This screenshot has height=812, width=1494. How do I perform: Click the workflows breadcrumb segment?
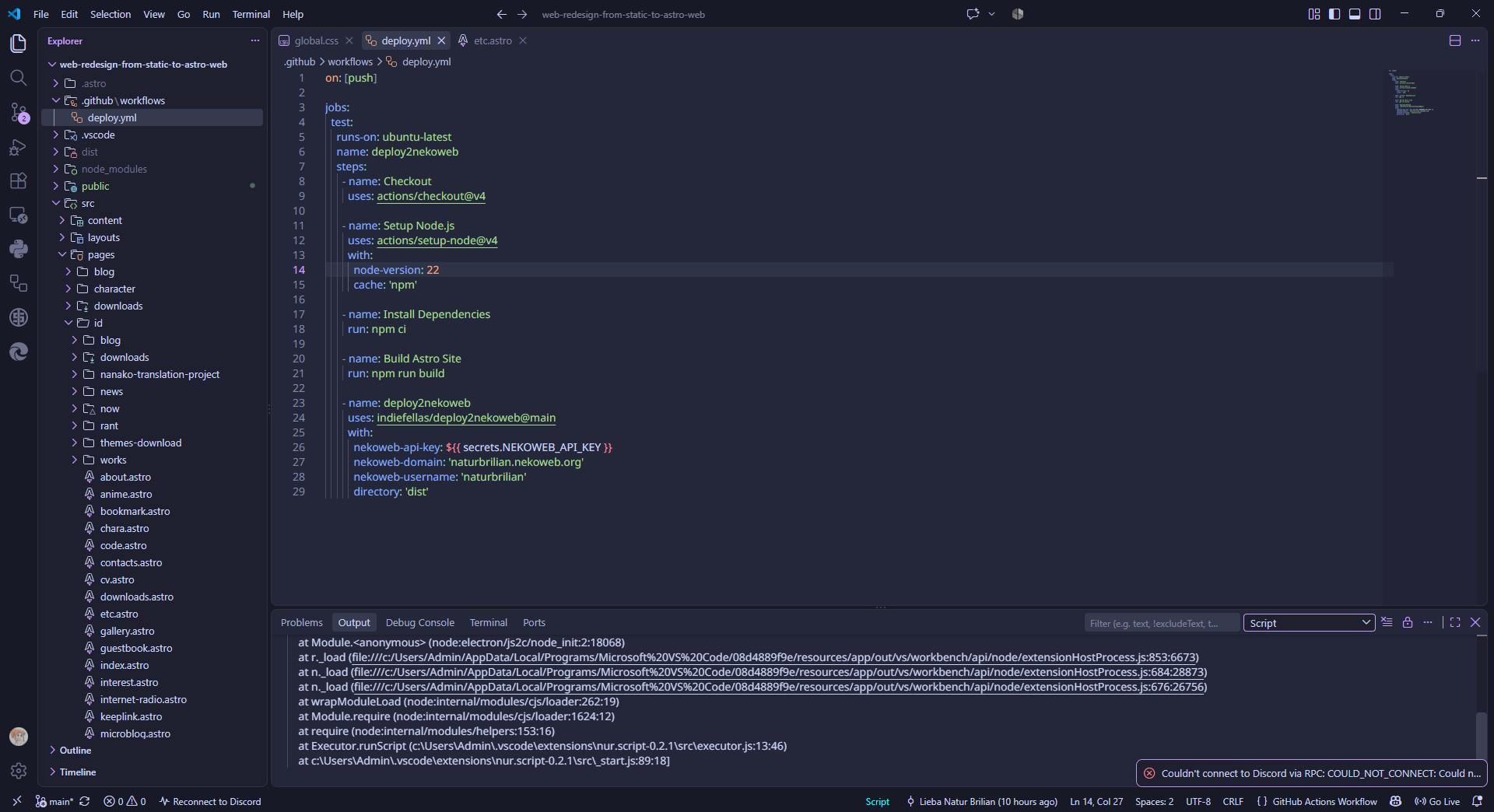click(x=350, y=61)
